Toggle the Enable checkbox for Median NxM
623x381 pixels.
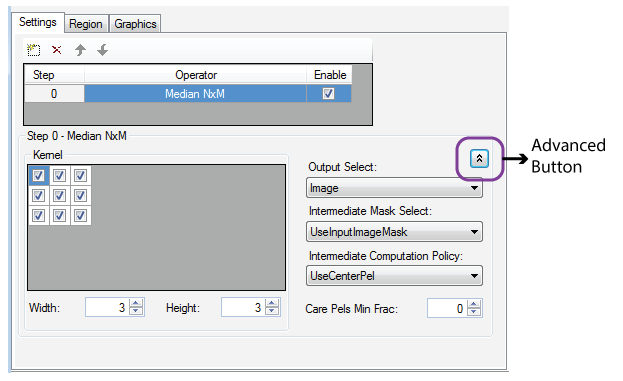[x=328, y=94]
